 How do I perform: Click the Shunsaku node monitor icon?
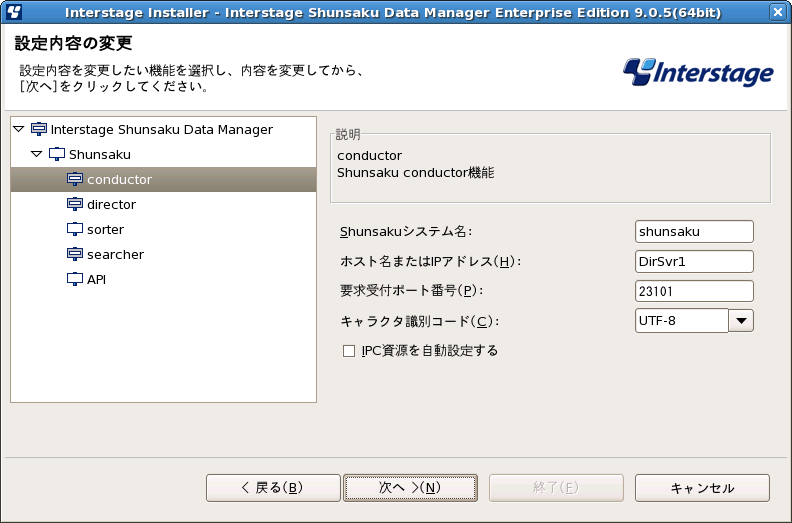point(57,154)
